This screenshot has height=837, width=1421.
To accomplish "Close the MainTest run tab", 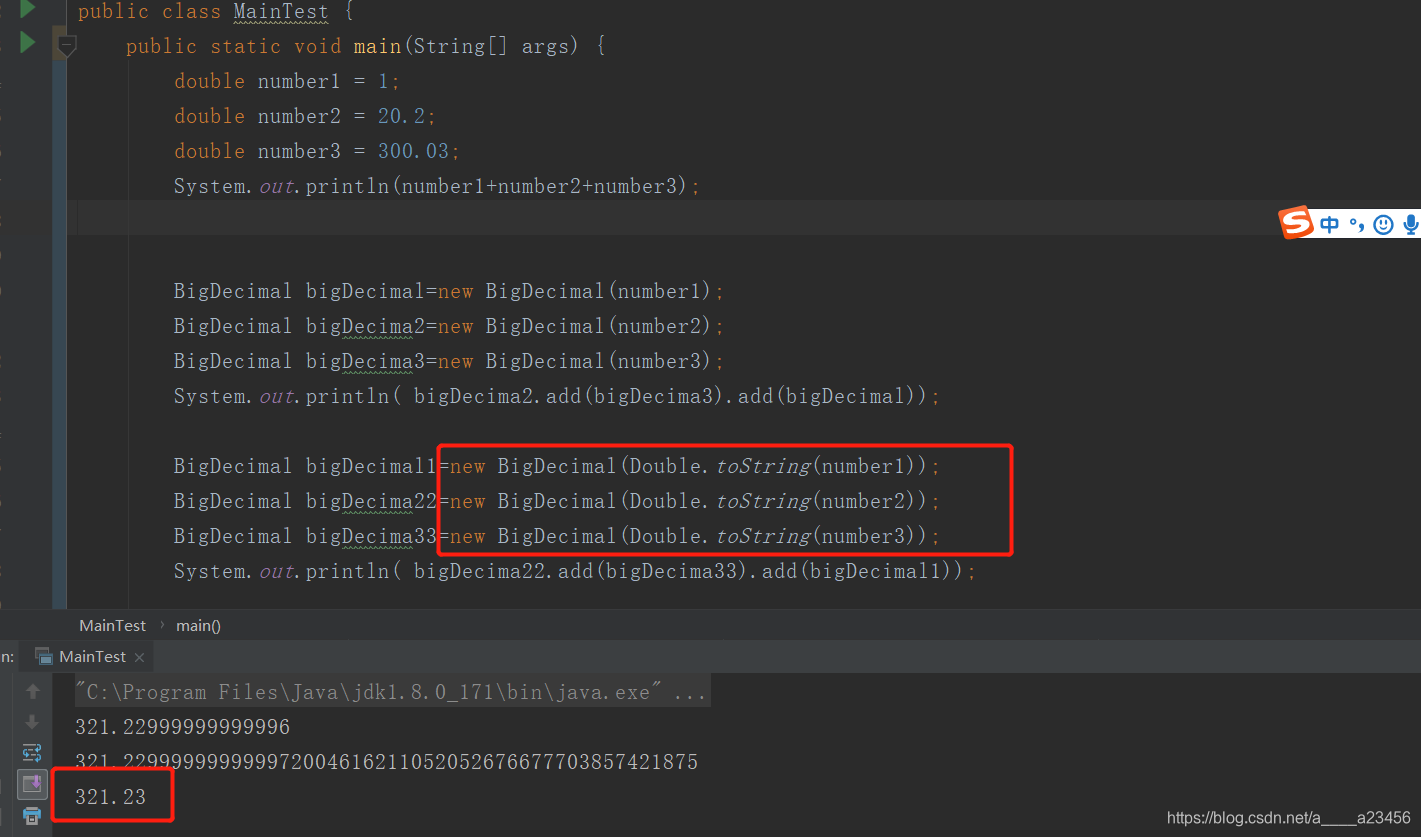I will point(139,657).
